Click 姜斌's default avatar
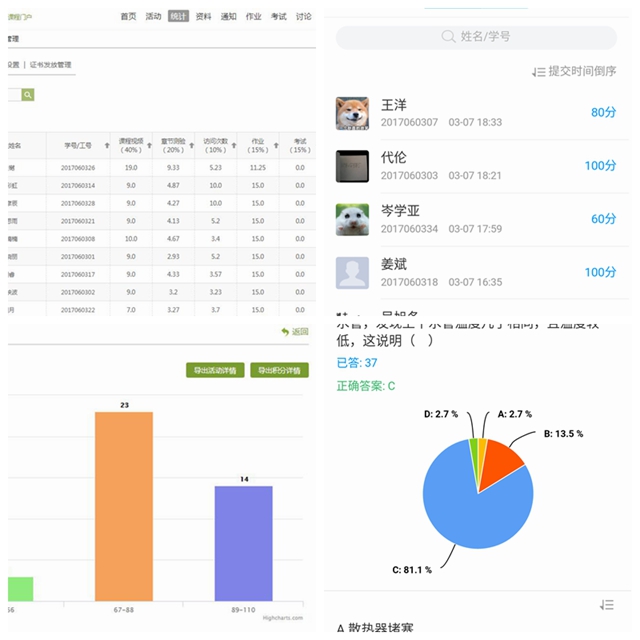This screenshot has height=640, width=640. click(352, 272)
